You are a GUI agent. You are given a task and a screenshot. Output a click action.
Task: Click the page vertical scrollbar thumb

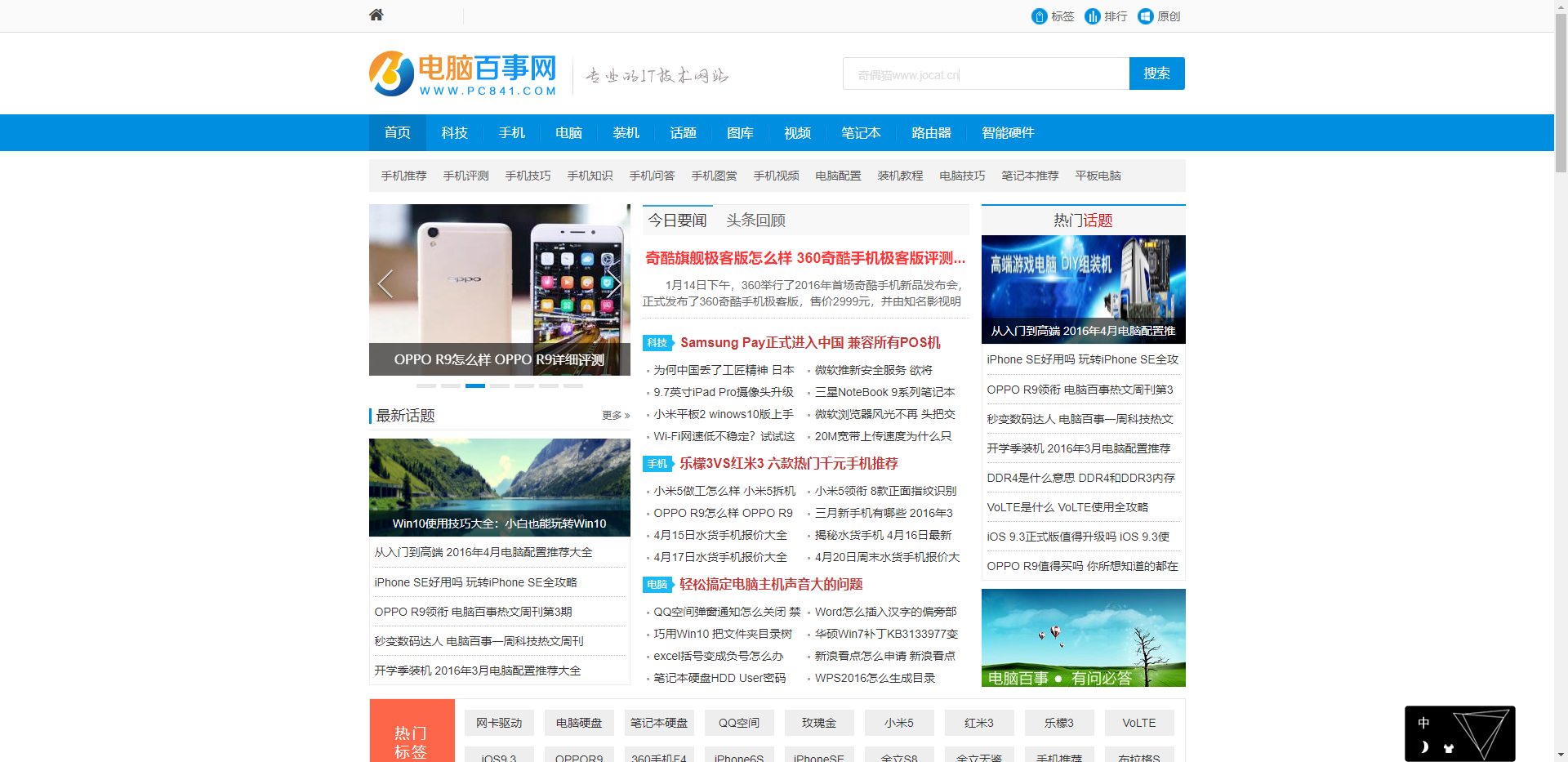click(1561, 91)
